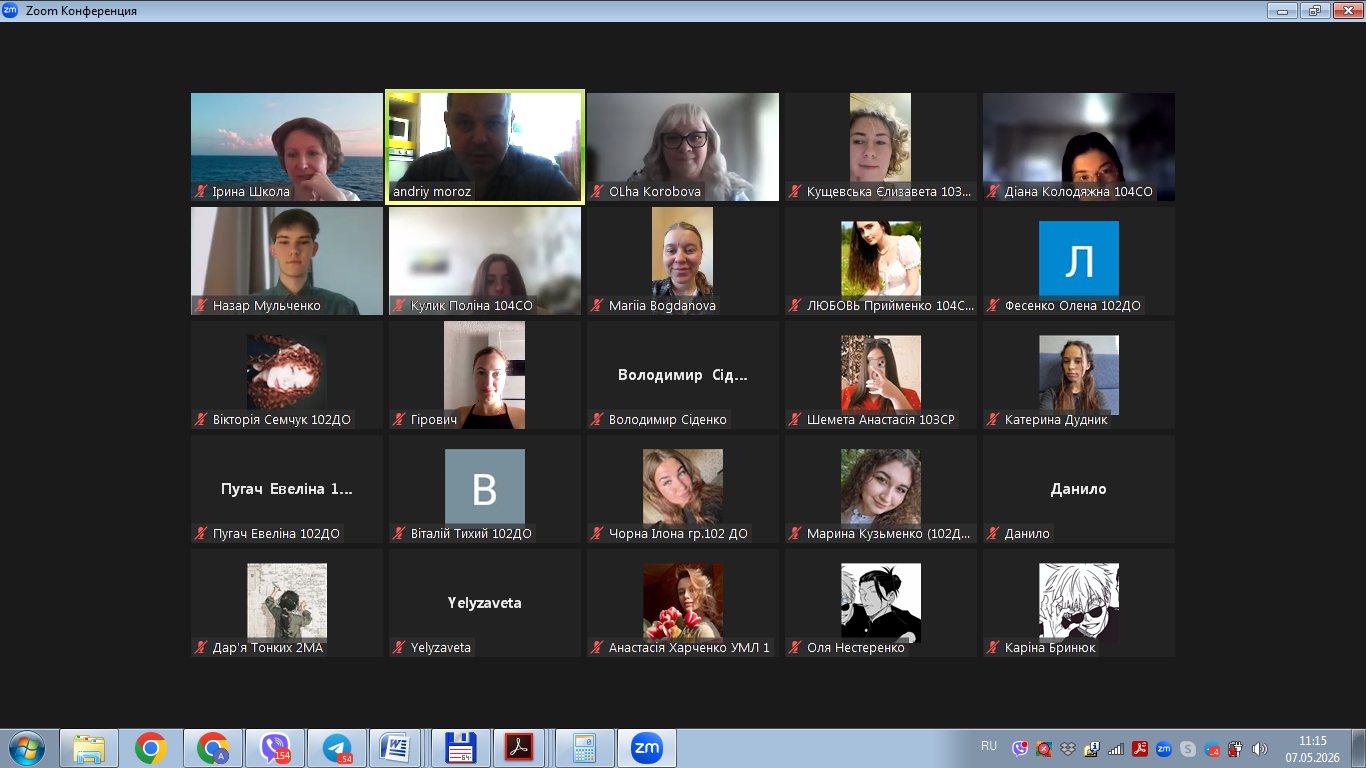Screen dimensions: 1366x768
Task: Open the network signal tray icon
Action: tap(1116, 748)
